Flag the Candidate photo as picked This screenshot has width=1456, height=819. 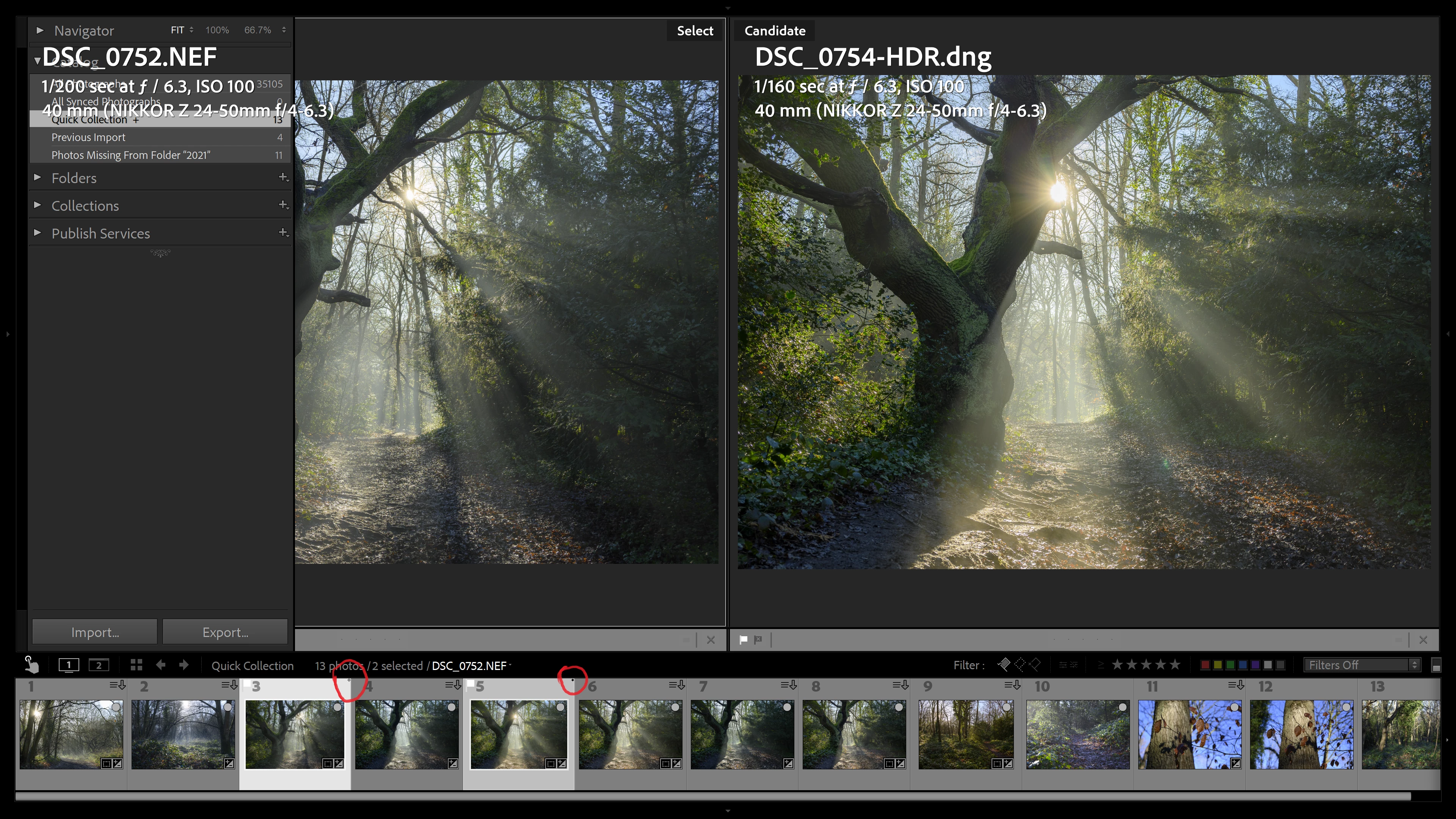tap(743, 640)
